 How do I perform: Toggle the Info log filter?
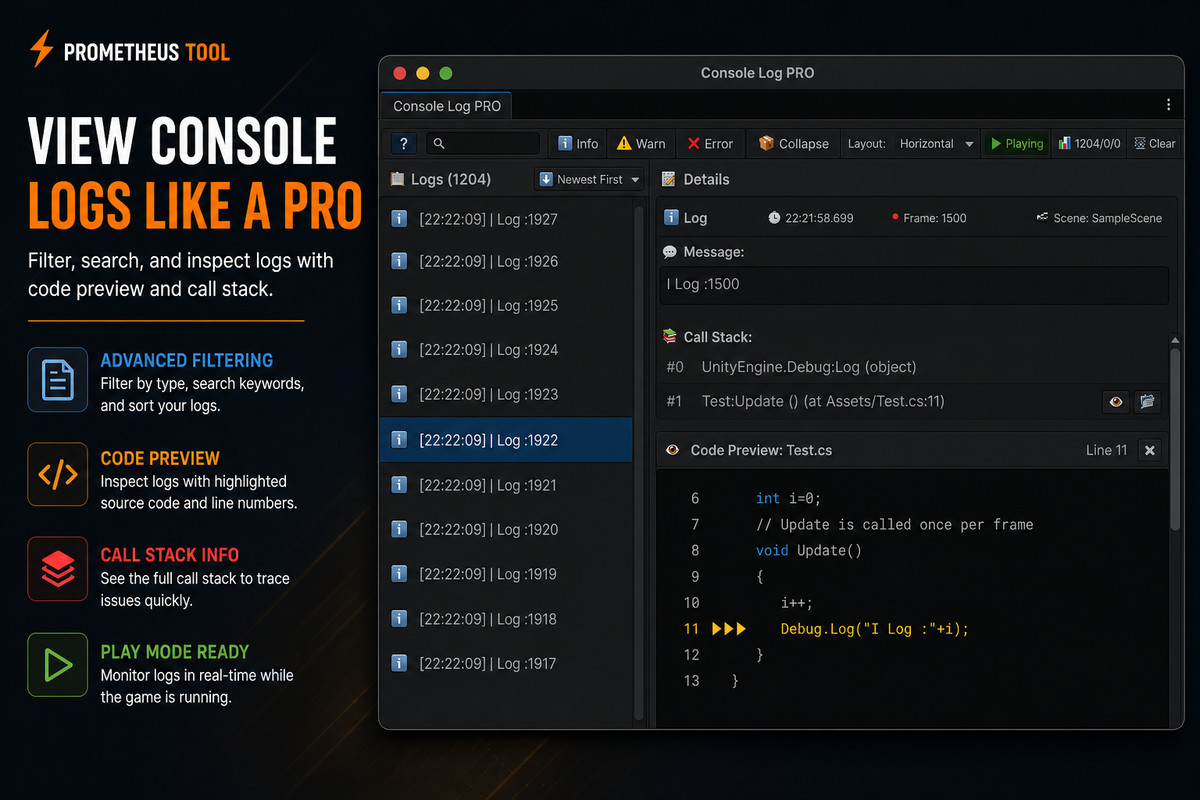[578, 144]
